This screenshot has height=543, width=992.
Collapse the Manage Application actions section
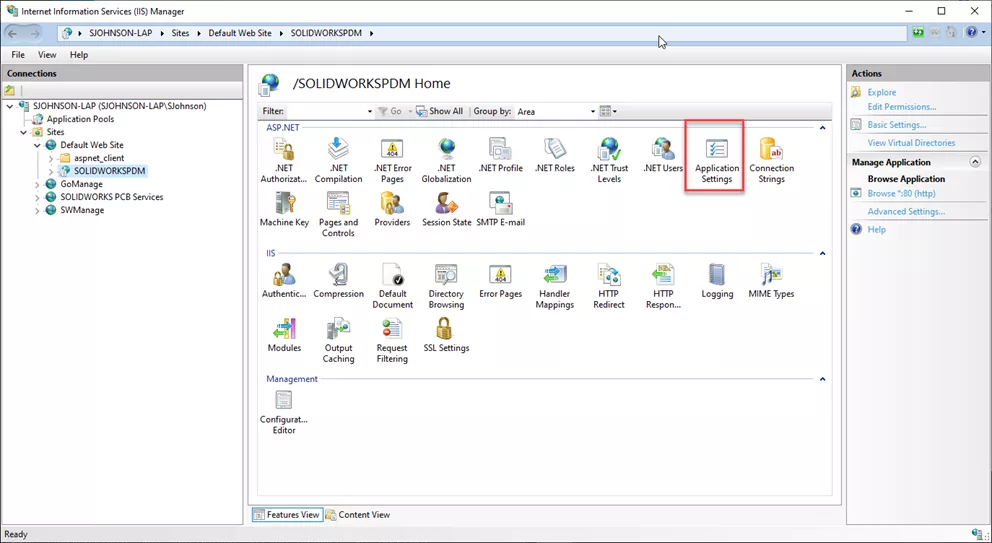click(x=975, y=162)
